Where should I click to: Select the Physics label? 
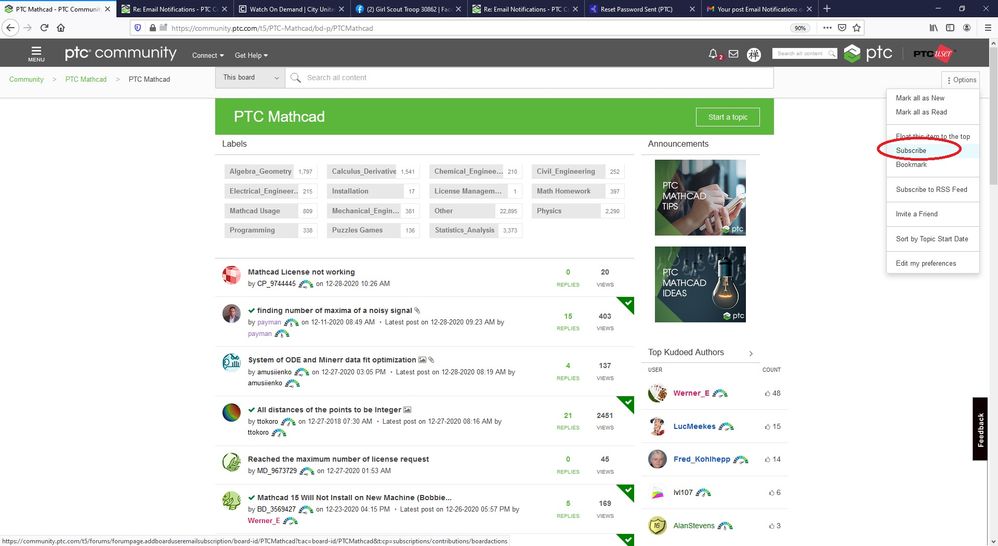click(549, 211)
